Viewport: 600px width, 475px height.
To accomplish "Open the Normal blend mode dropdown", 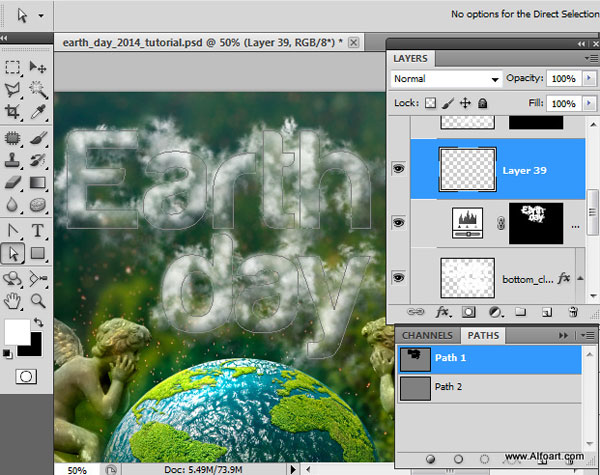I will (446, 79).
